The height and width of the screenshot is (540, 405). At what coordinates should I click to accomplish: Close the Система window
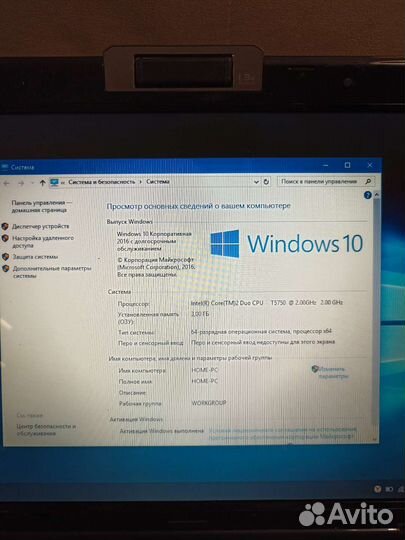coord(370,165)
